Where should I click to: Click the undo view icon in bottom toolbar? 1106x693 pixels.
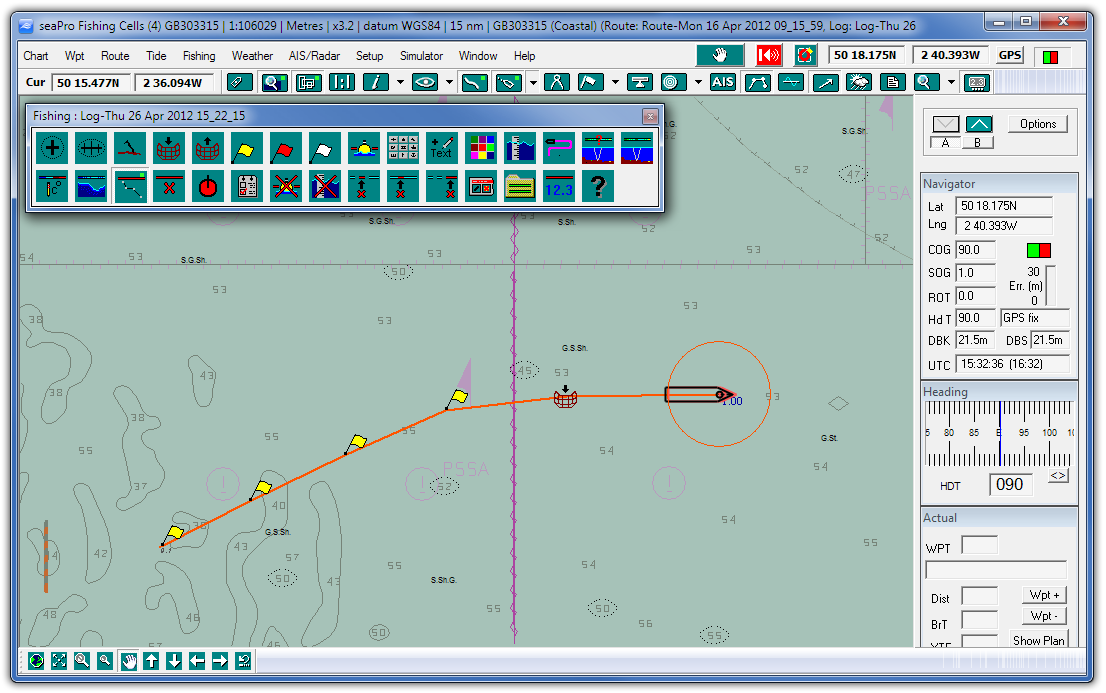(243, 661)
